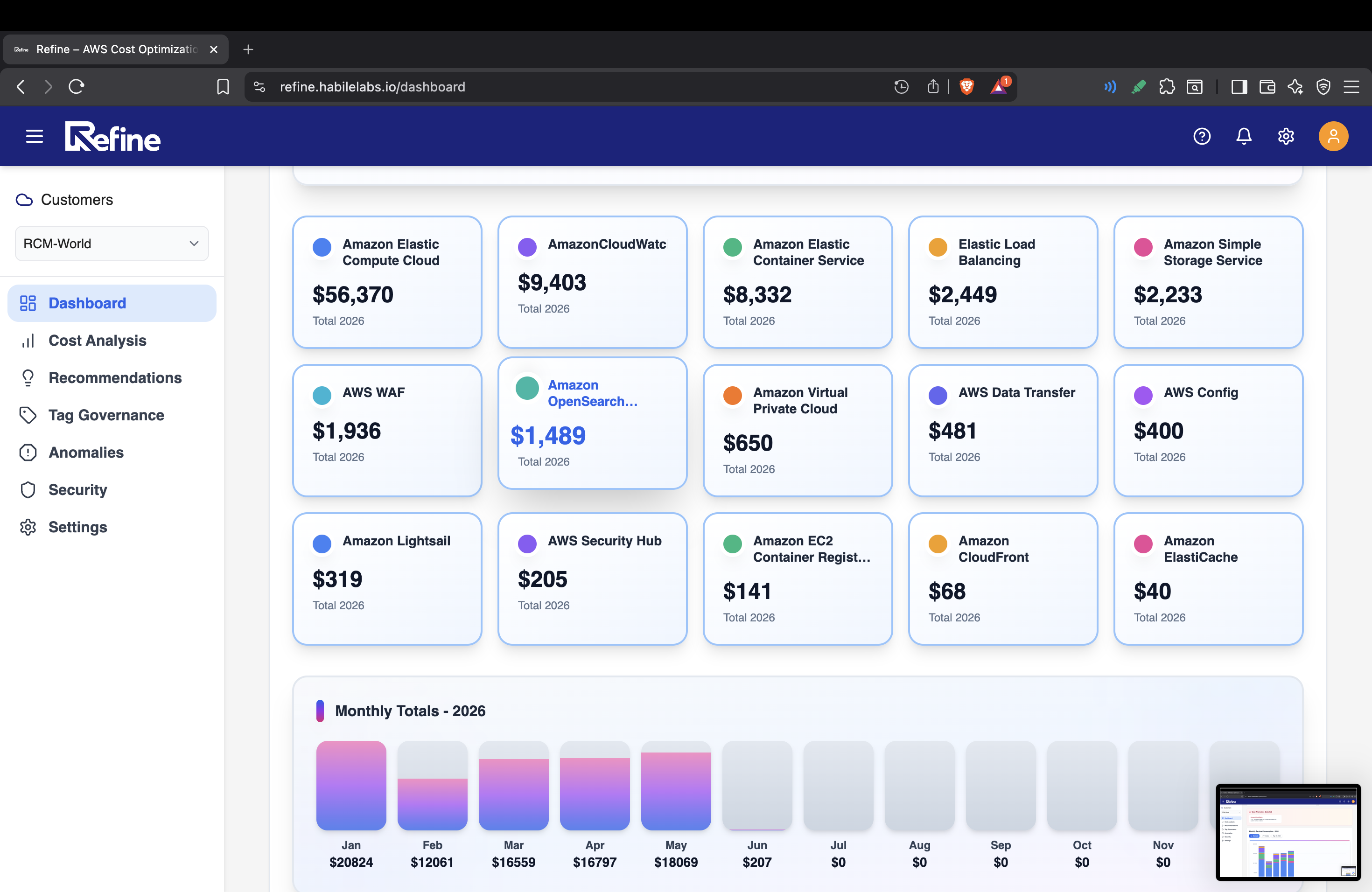The image size is (1372, 892).
Task: Open the Amazon Elastic Compute Cloud card
Action: click(x=387, y=282)
